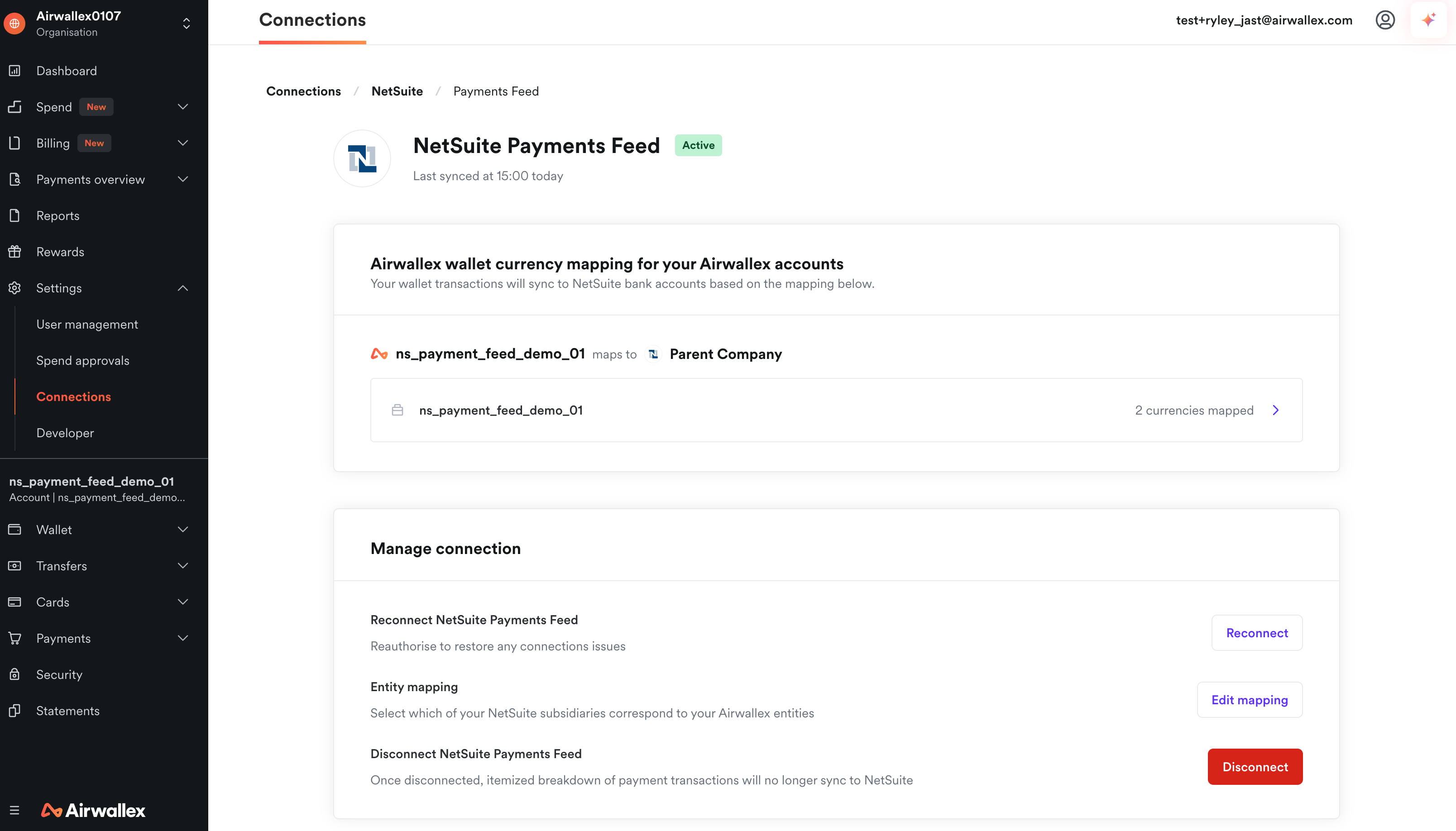Click the user profile avatar icon

point(1384,20)
